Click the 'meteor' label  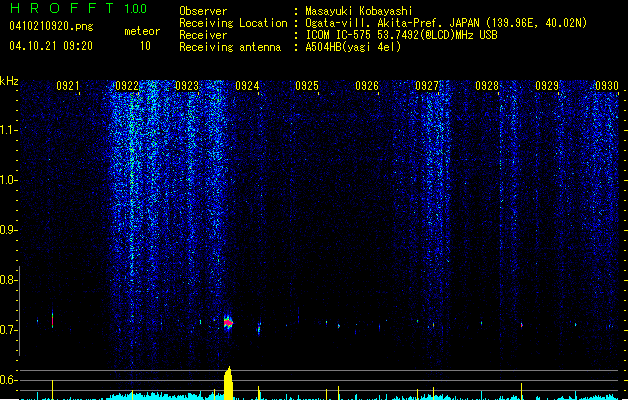pyautogui.click(x=142, y=31)
